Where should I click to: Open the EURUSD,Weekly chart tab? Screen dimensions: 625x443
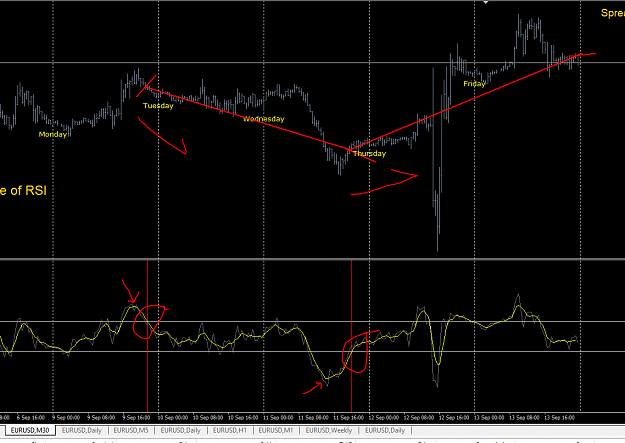tap(329, 431)
